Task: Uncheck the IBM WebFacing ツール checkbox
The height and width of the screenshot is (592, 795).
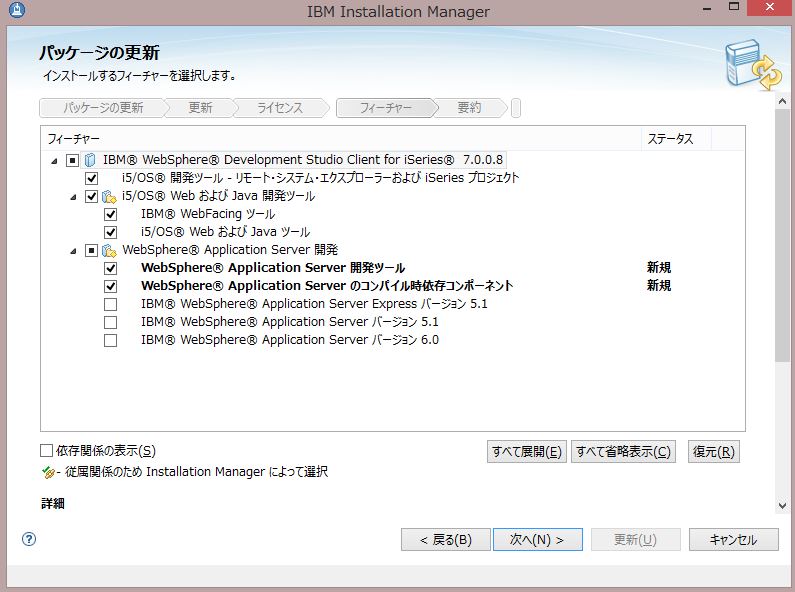Action: 110,214
